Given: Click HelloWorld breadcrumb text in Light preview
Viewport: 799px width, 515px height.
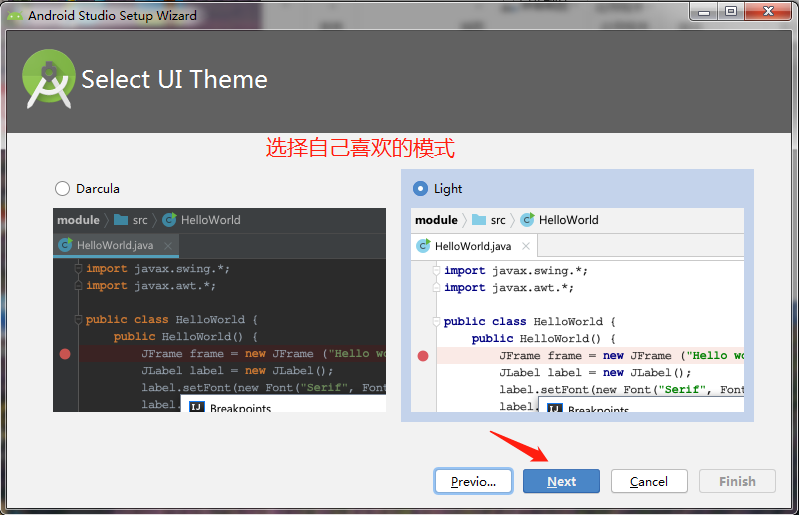Looking at the screenshot, I should pyautogui.click(x=569, y=220).
